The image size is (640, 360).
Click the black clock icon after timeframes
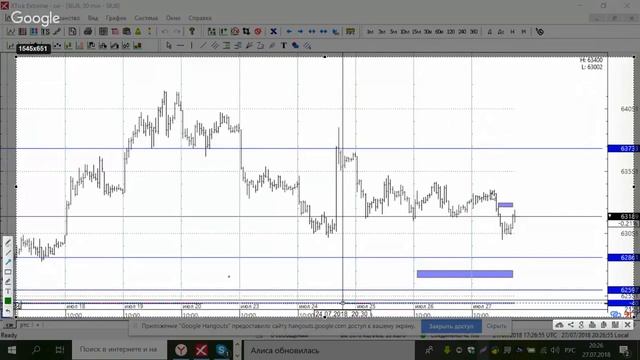[x=540, y=31]
